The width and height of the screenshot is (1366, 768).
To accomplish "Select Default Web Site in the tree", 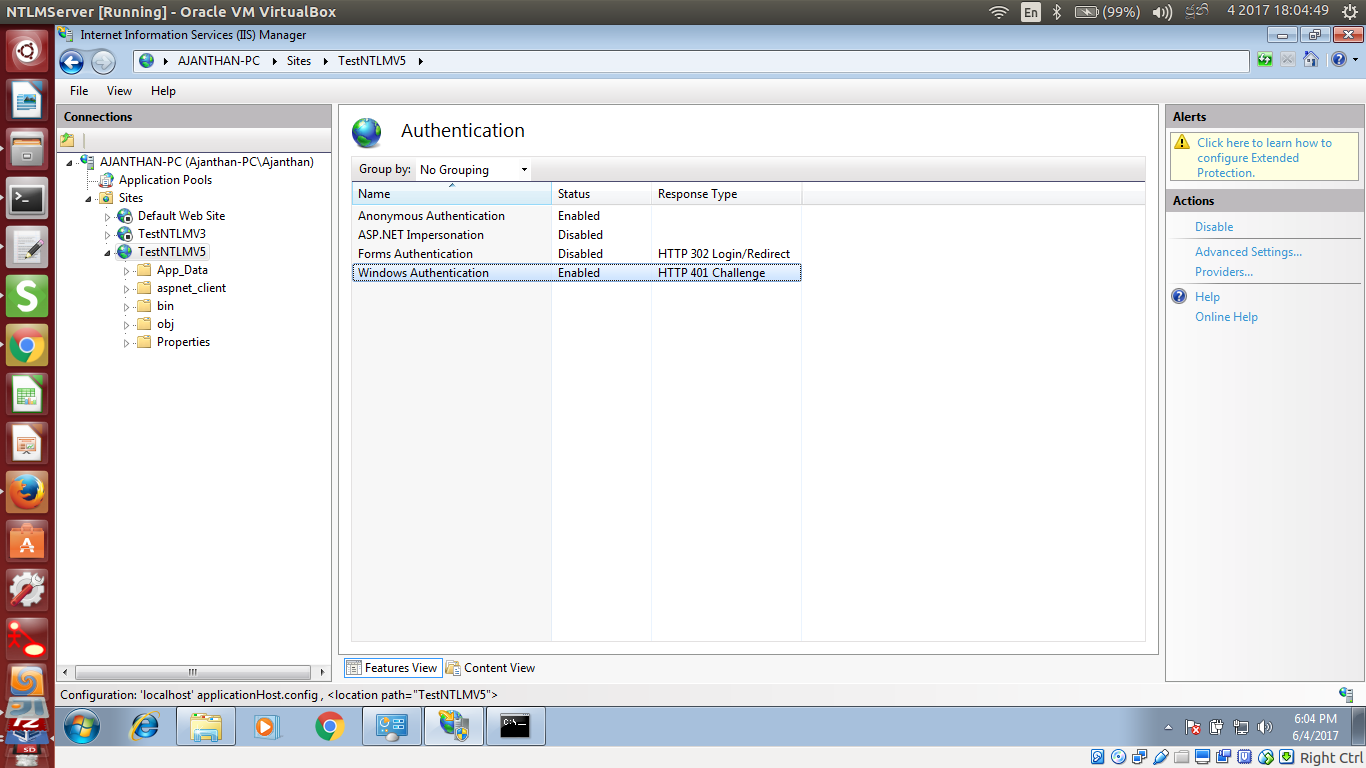I will click(x=181, y=216).
